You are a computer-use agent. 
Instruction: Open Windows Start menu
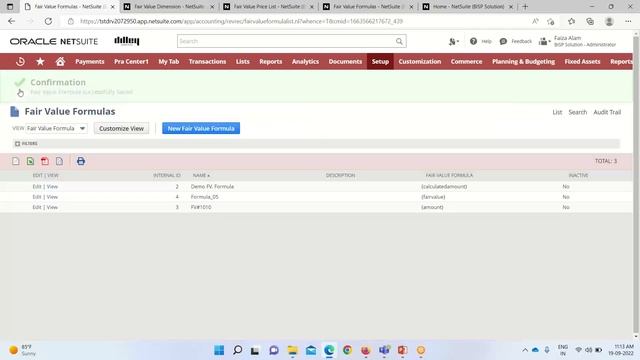click(x=219, y=350)
